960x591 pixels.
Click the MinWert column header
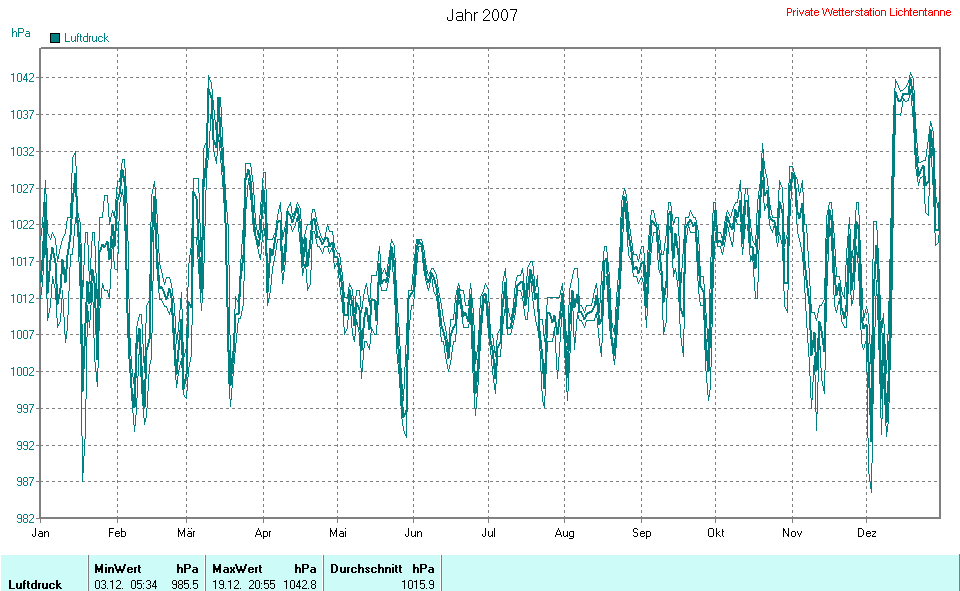(x=118, y=568)
